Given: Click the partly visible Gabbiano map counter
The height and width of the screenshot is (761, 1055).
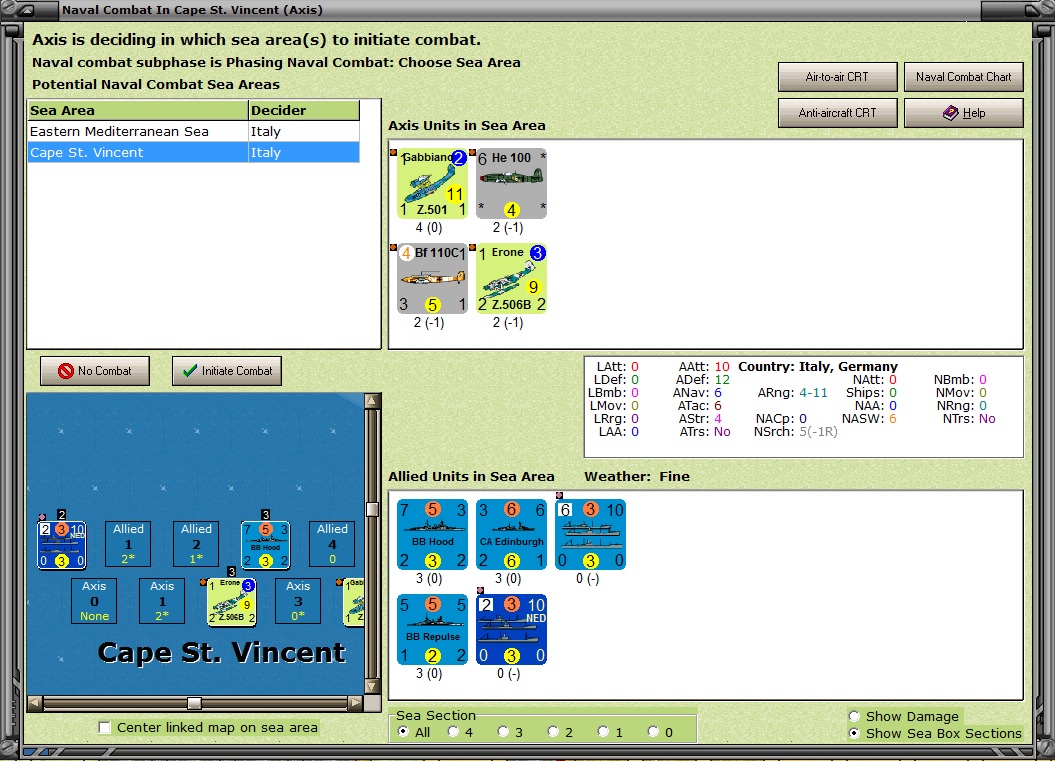Looking at the screenshot, I should point(354,602).
